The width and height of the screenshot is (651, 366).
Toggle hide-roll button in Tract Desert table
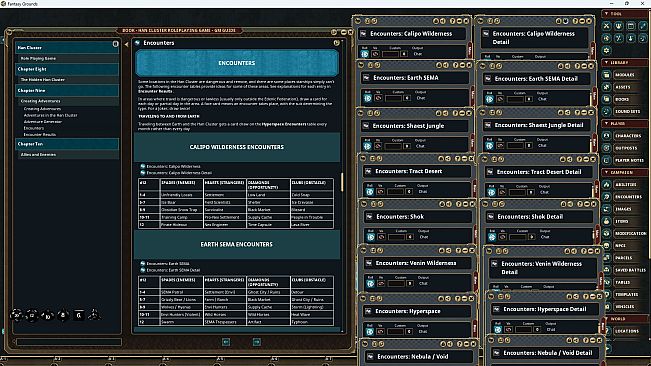(x=380, y=192)
